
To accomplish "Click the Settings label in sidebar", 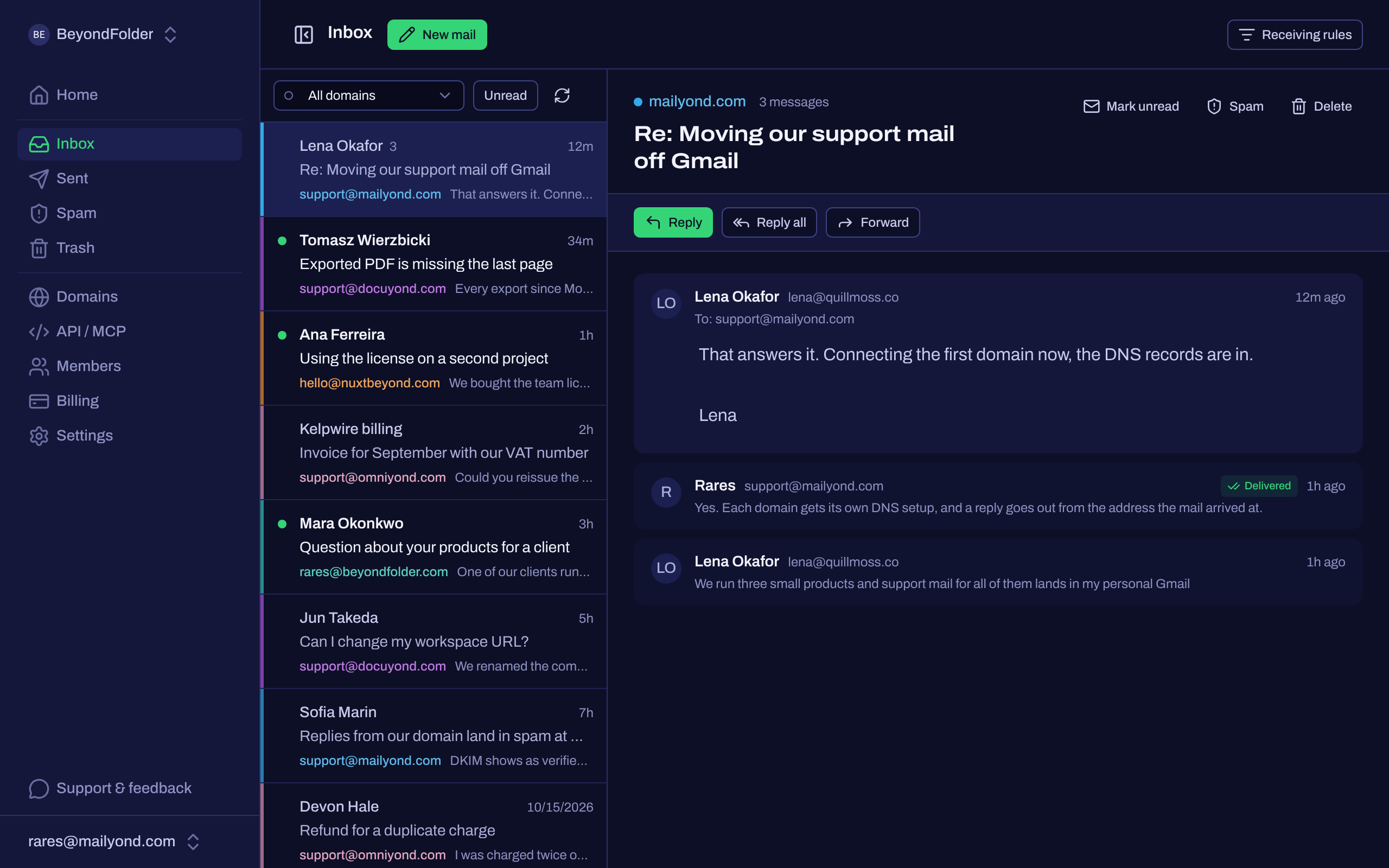I will pos(85,436).
